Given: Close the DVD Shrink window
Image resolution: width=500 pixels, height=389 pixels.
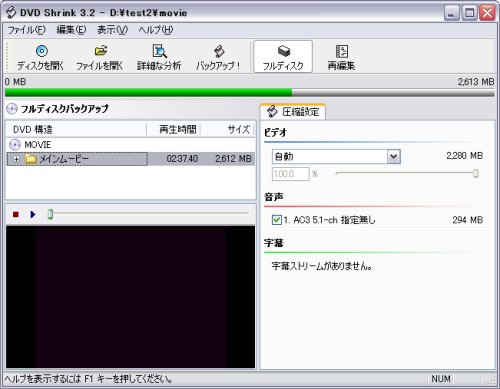Looking at the screenshot, I should (x=487, y=13).
